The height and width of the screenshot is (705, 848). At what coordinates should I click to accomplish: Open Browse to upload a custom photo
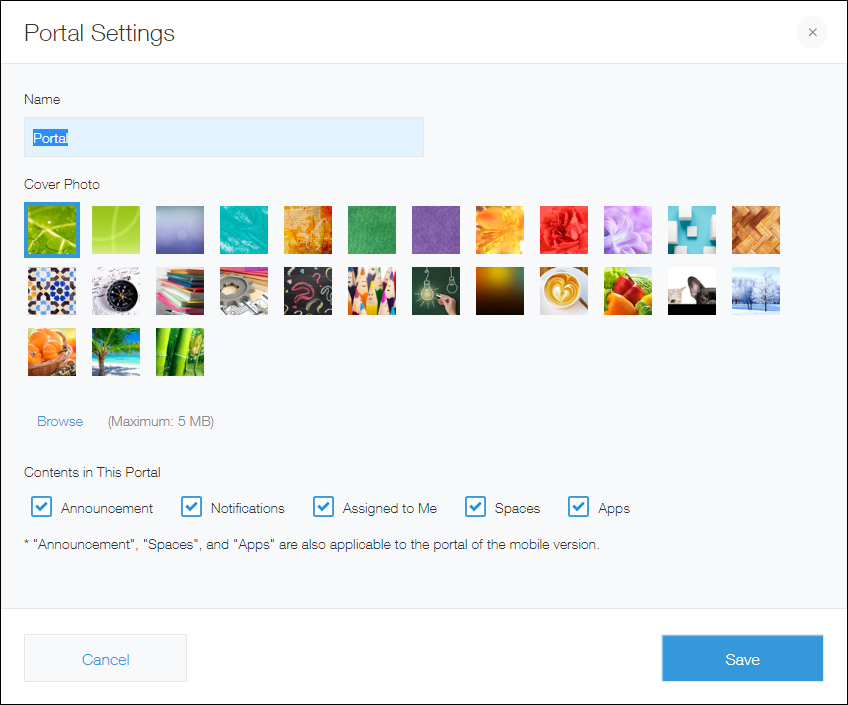click(x=59, y=421)
